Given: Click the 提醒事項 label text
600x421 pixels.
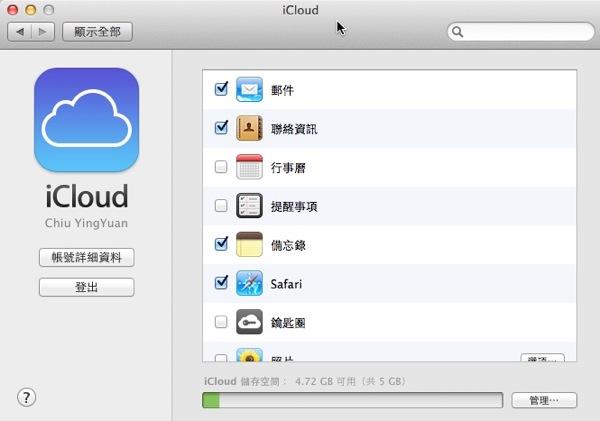Looking at the screenshot, I should (x=294, y=207).
